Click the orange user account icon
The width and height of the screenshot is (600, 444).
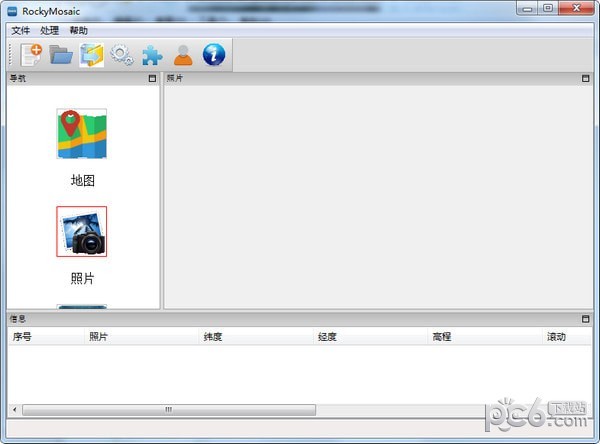tap(183, 55)
